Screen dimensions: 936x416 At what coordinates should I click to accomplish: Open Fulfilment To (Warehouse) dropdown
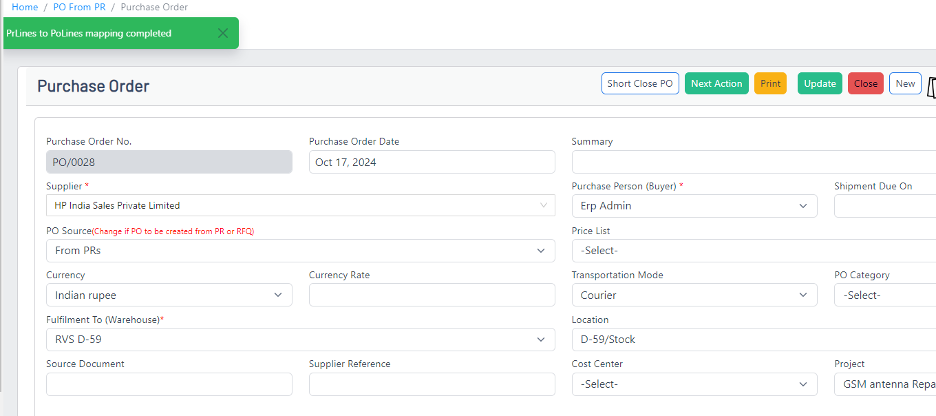(x=300, y=340)
